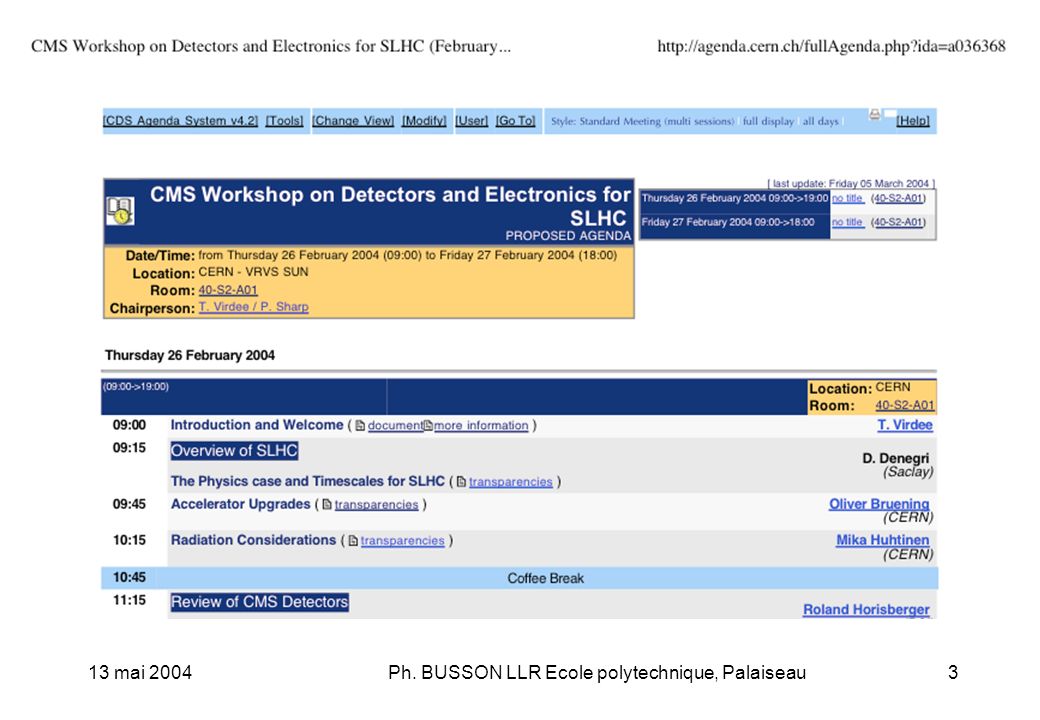Open speaker link Oliver Bruening

click(x=879, y=504)
